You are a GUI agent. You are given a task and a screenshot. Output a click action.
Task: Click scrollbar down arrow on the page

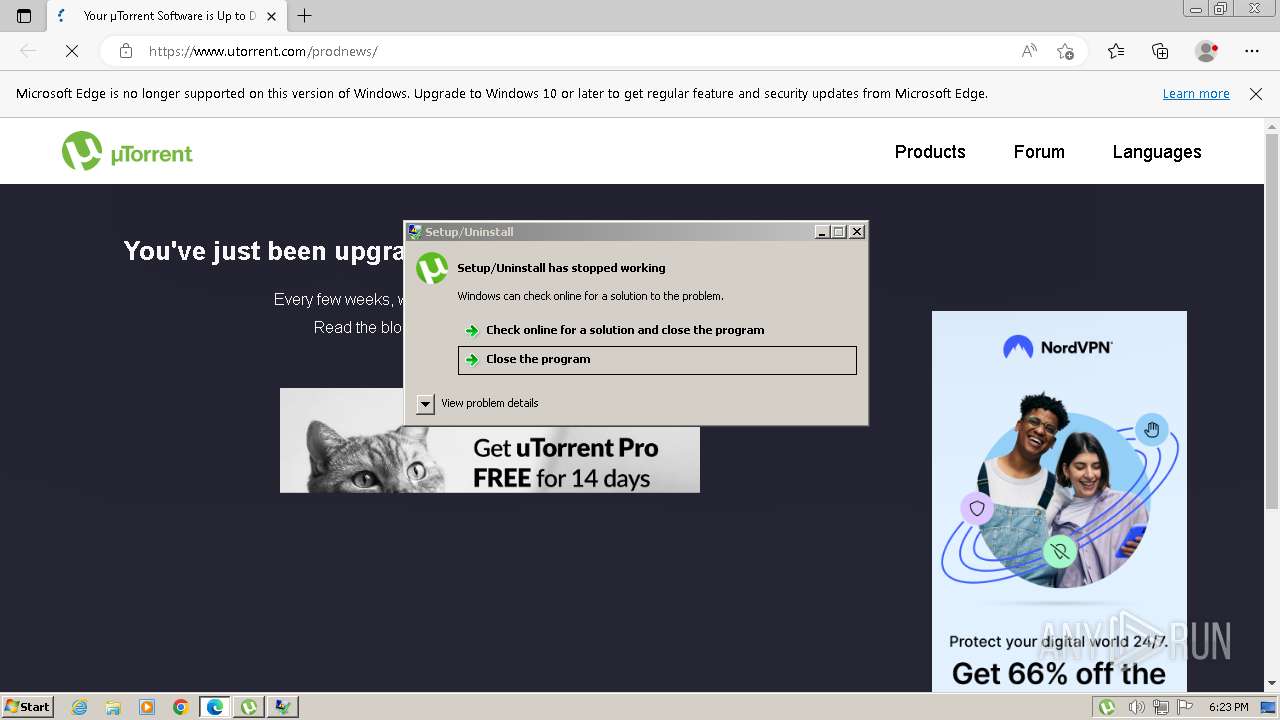pyautogui.click(x=1272, y=684)
